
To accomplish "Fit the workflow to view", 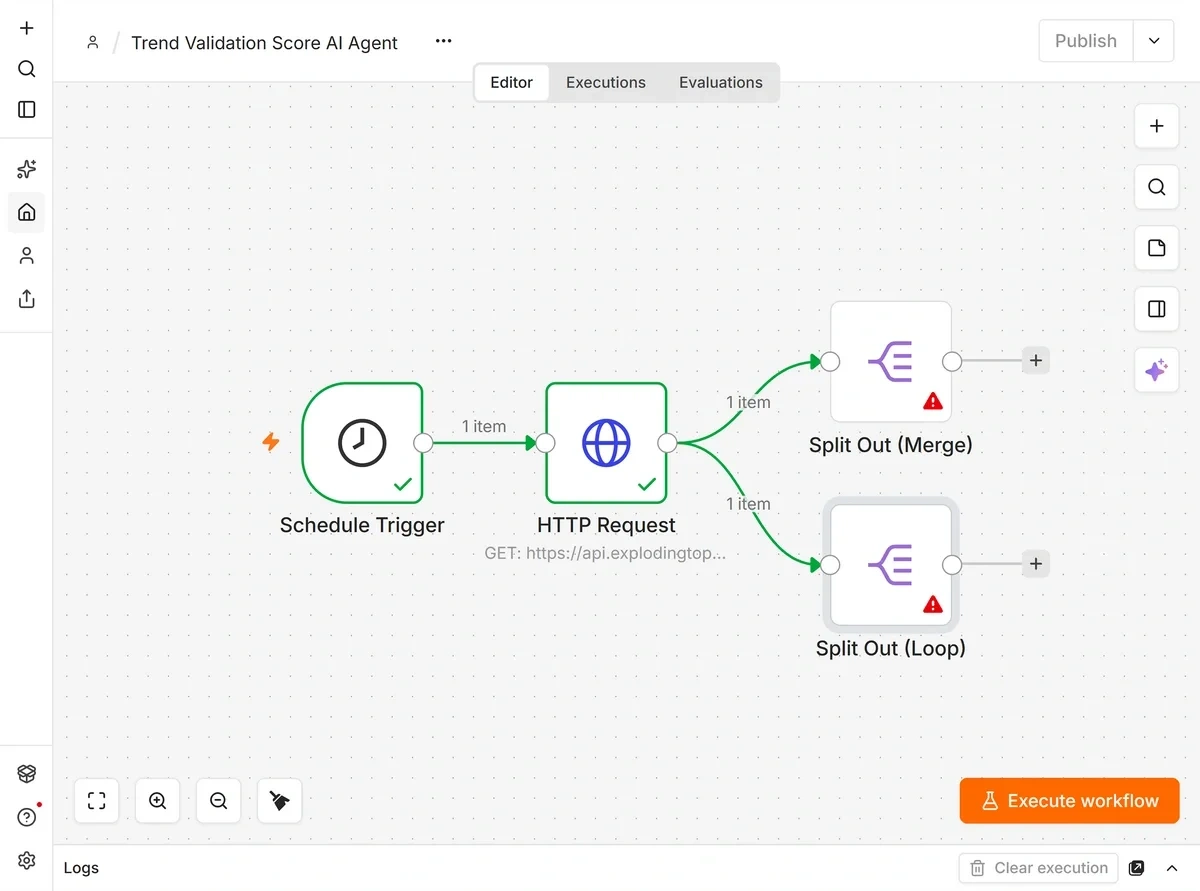I will (97, 801).
